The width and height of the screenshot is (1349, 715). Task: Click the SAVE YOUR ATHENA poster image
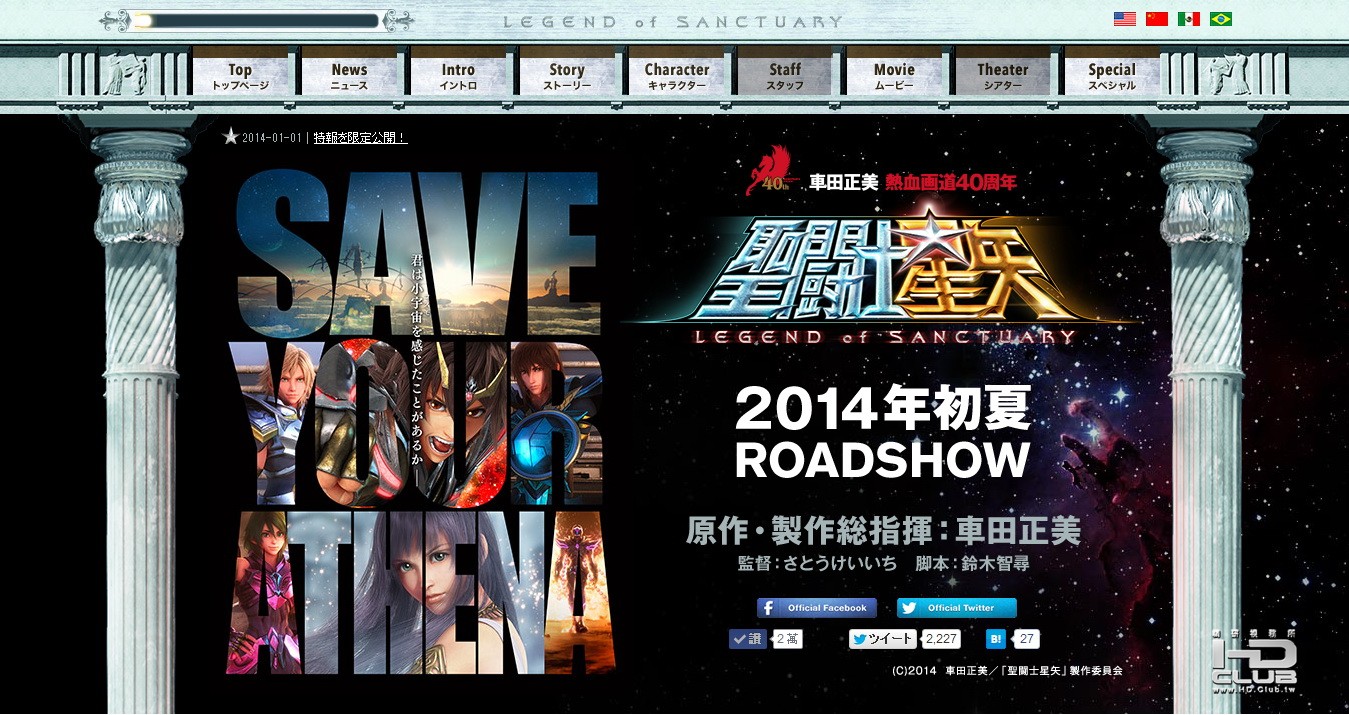(x=419, y=421)
